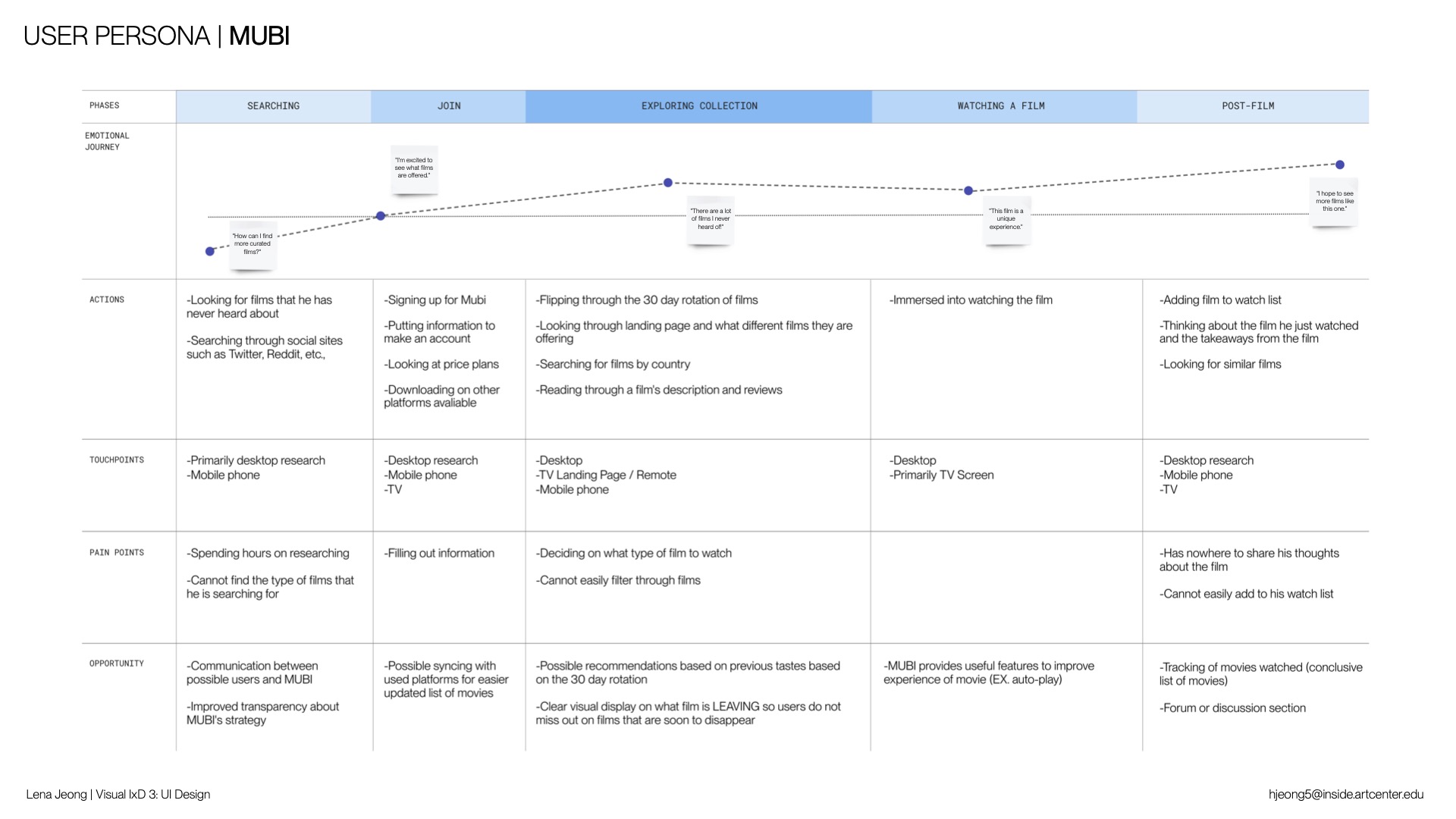Select the POST-FILM phase header
The width and height of the screenshot is (1456, 819).
coord(1247,106)
